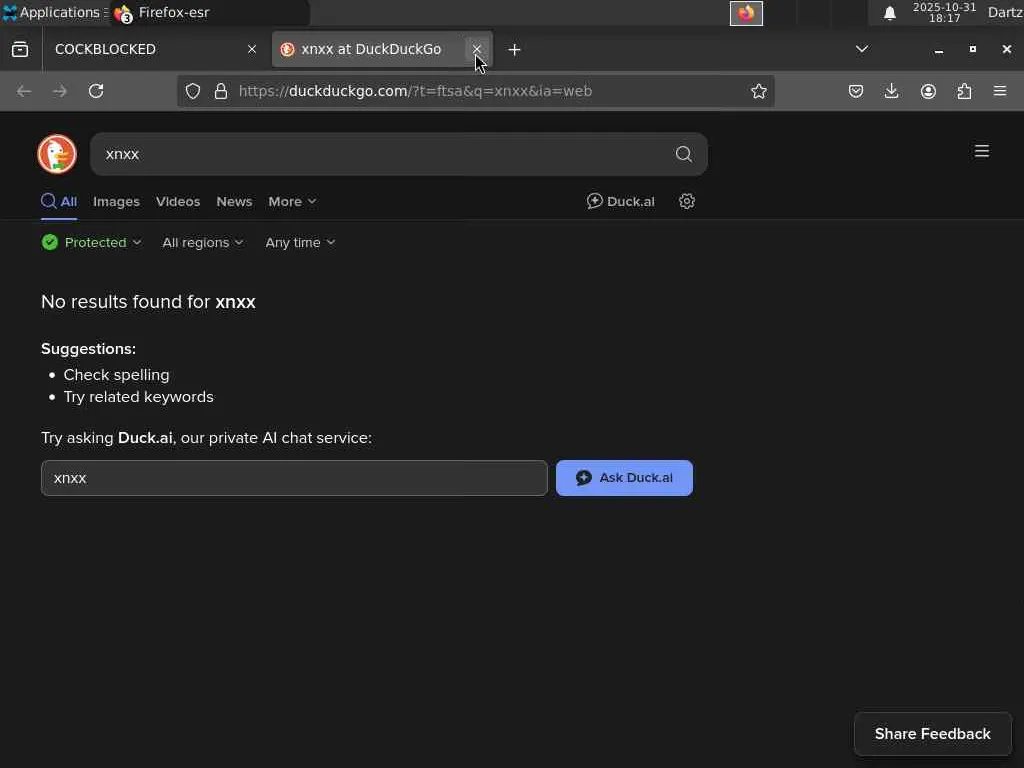Open a new browser tab
Viewport: 1024px width, 768px height.
tap(514, 50)
